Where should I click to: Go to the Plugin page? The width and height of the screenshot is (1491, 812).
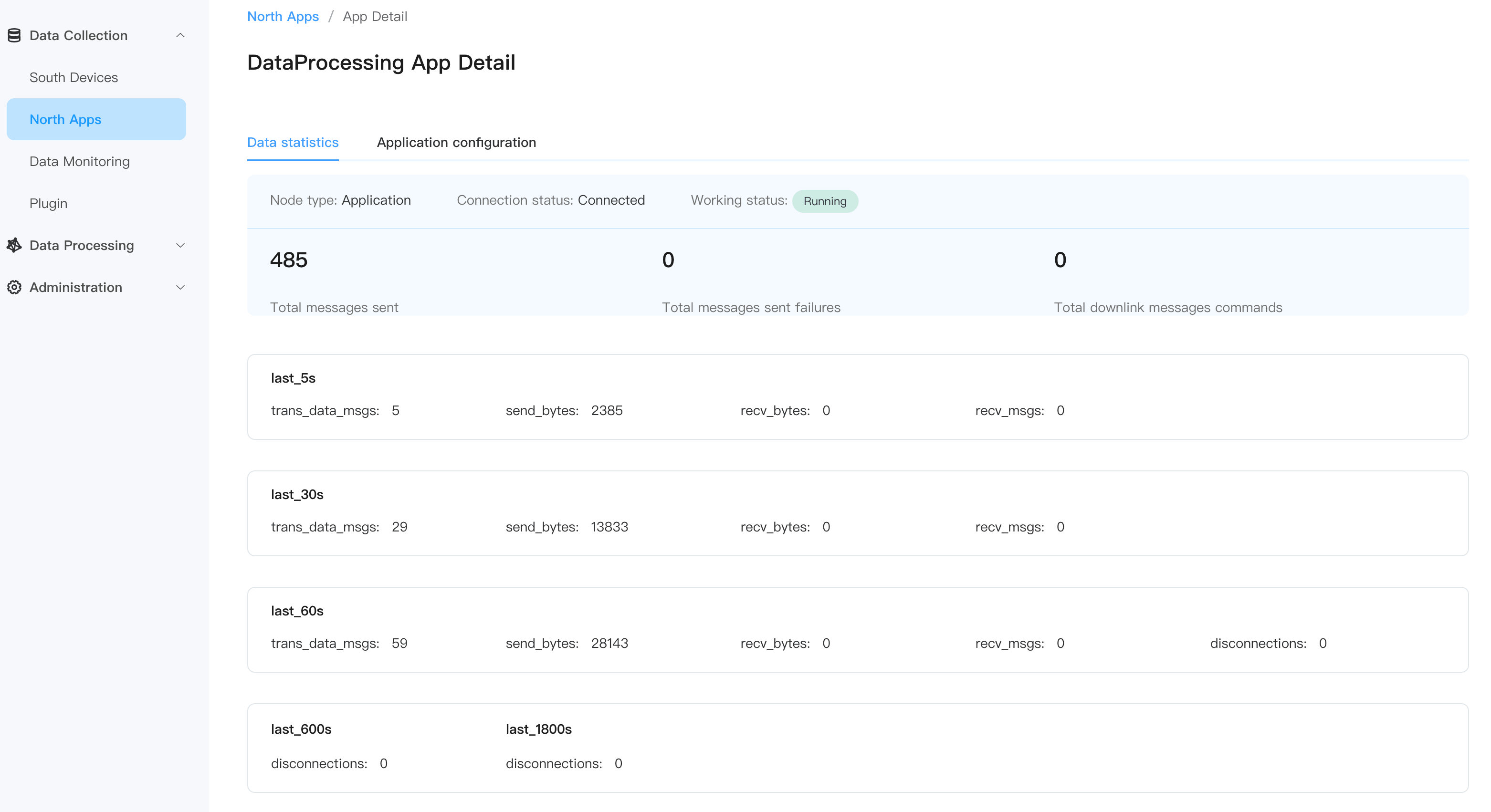(48, 203)
